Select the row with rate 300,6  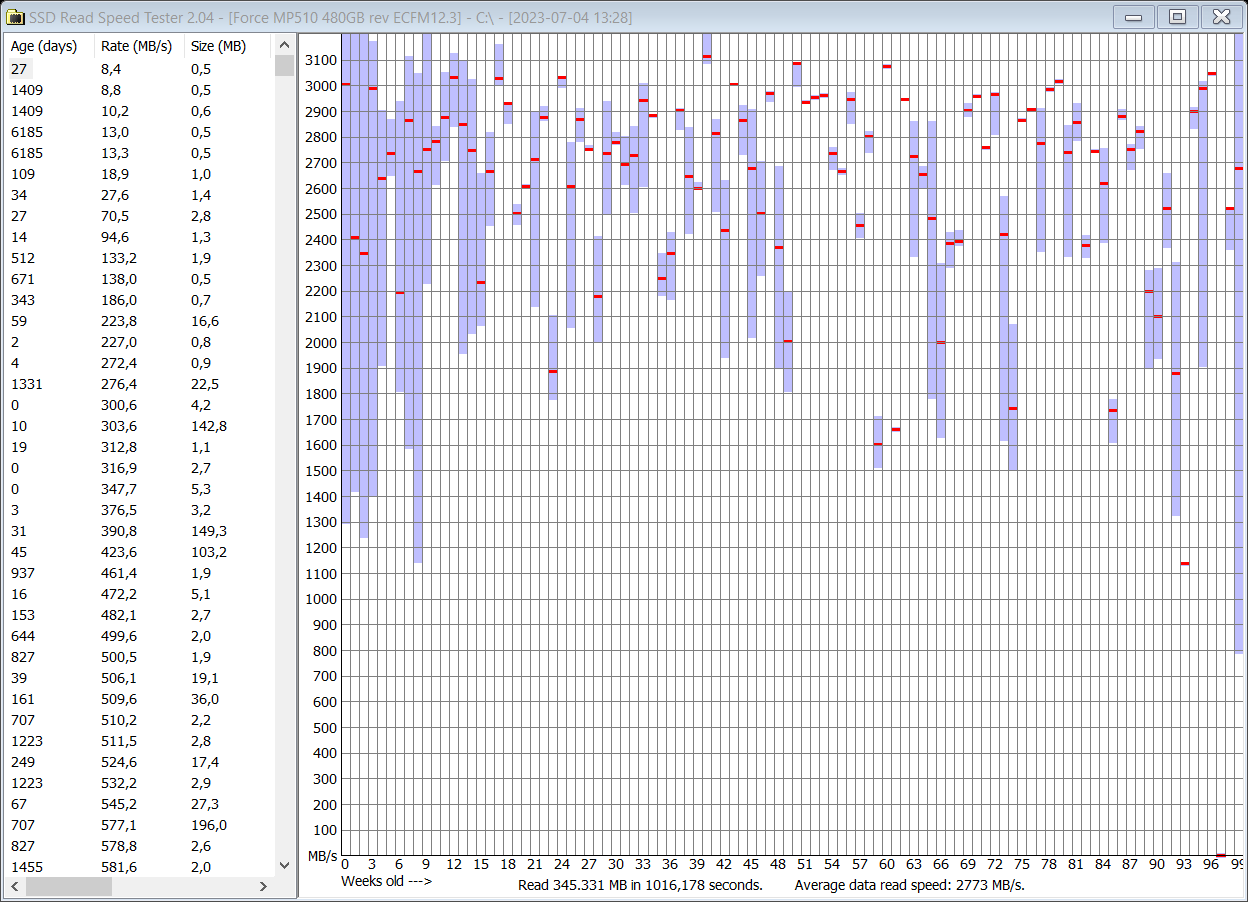point(139,405)
